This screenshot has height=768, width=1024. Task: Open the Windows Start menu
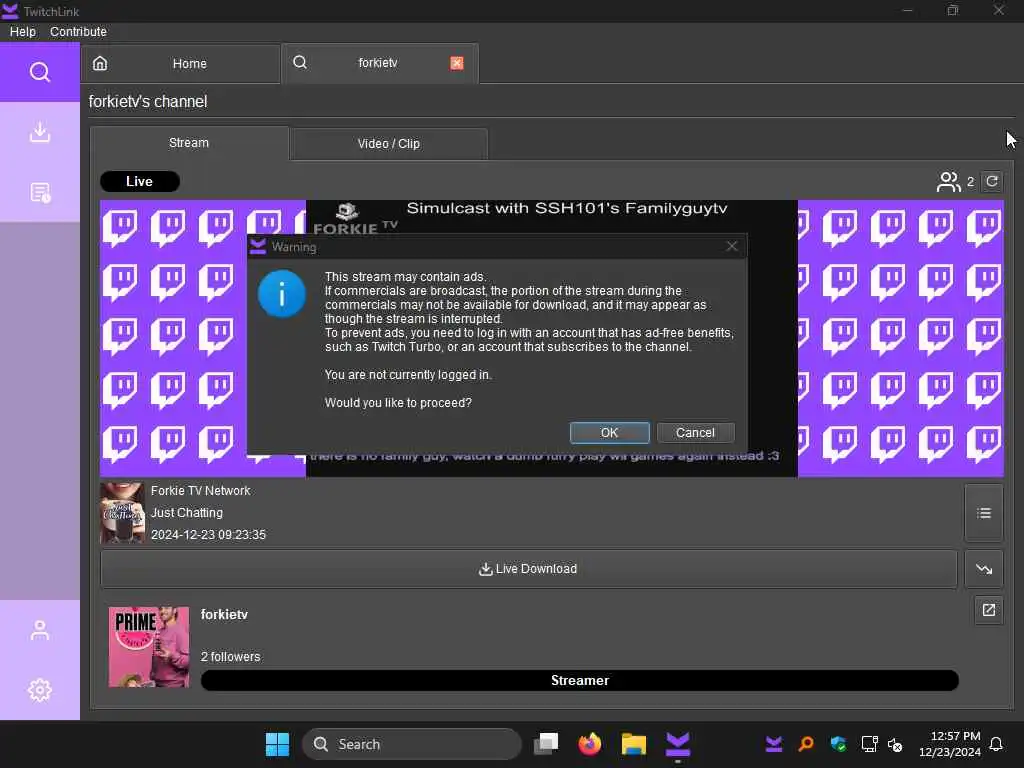tap(278, 744)
